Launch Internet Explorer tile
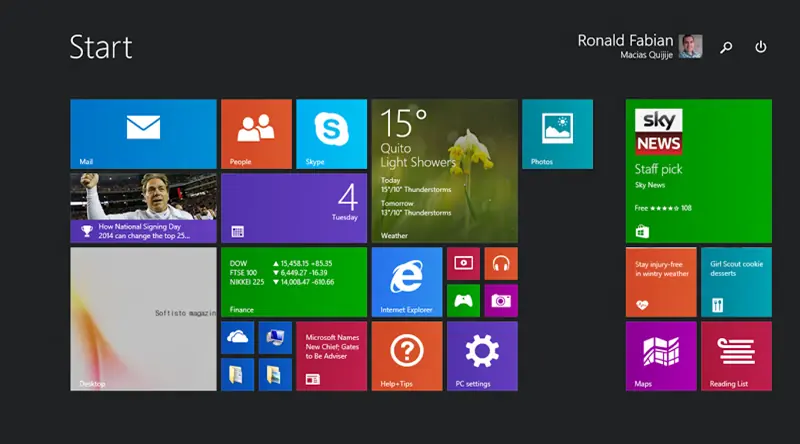Viewport: 800px width, 444px height. coord(407,282)
